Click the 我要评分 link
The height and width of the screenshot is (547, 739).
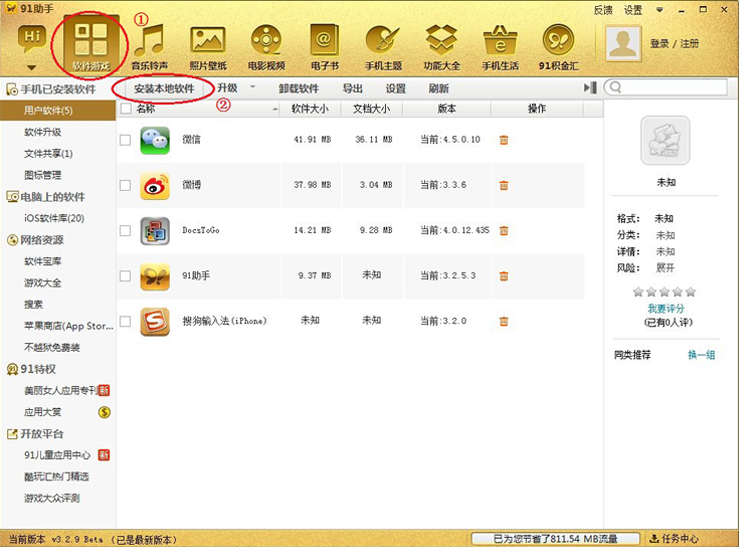tap(665, 309)
